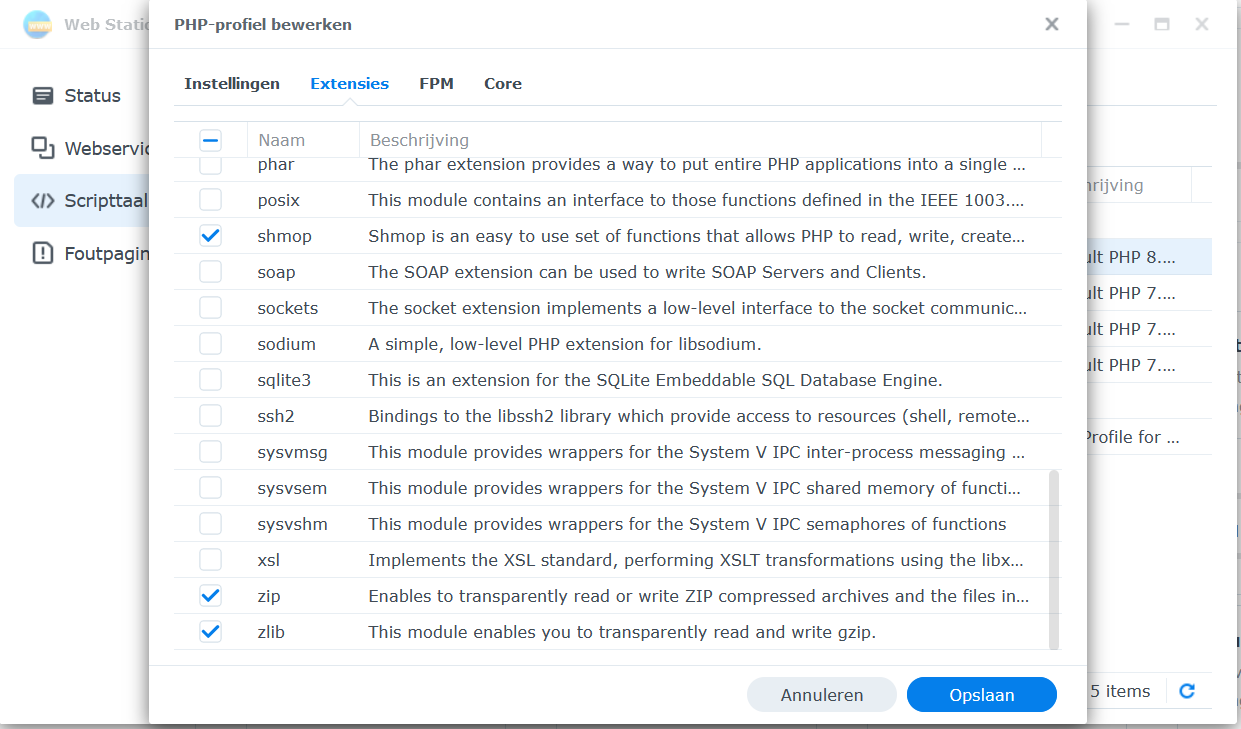Uncheck the shmop extension checkbox
Viewport: 1241px width, 729px height.
210,236
